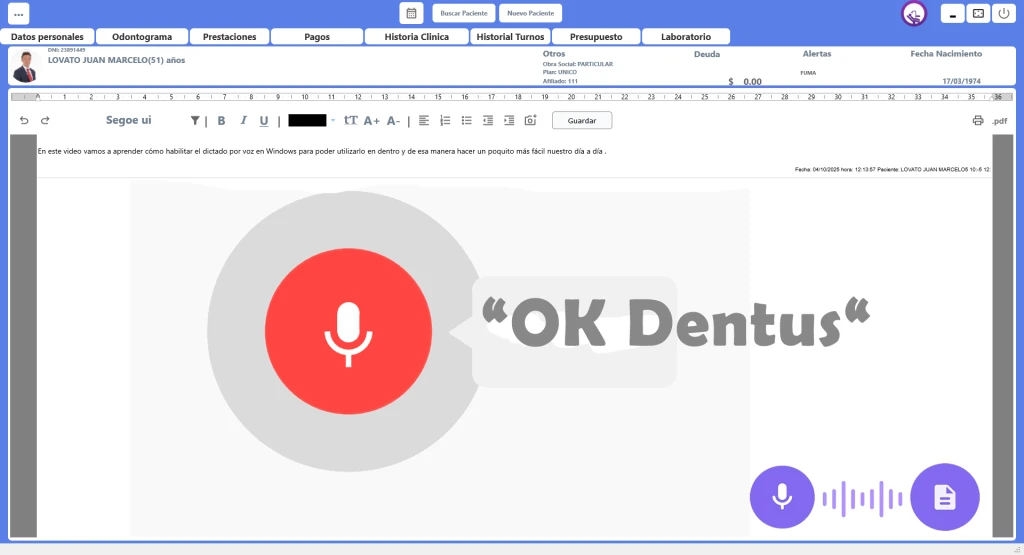Open the Presupuesto tab
Viewport: 1024px width, 555px height.
pos(595,37)
